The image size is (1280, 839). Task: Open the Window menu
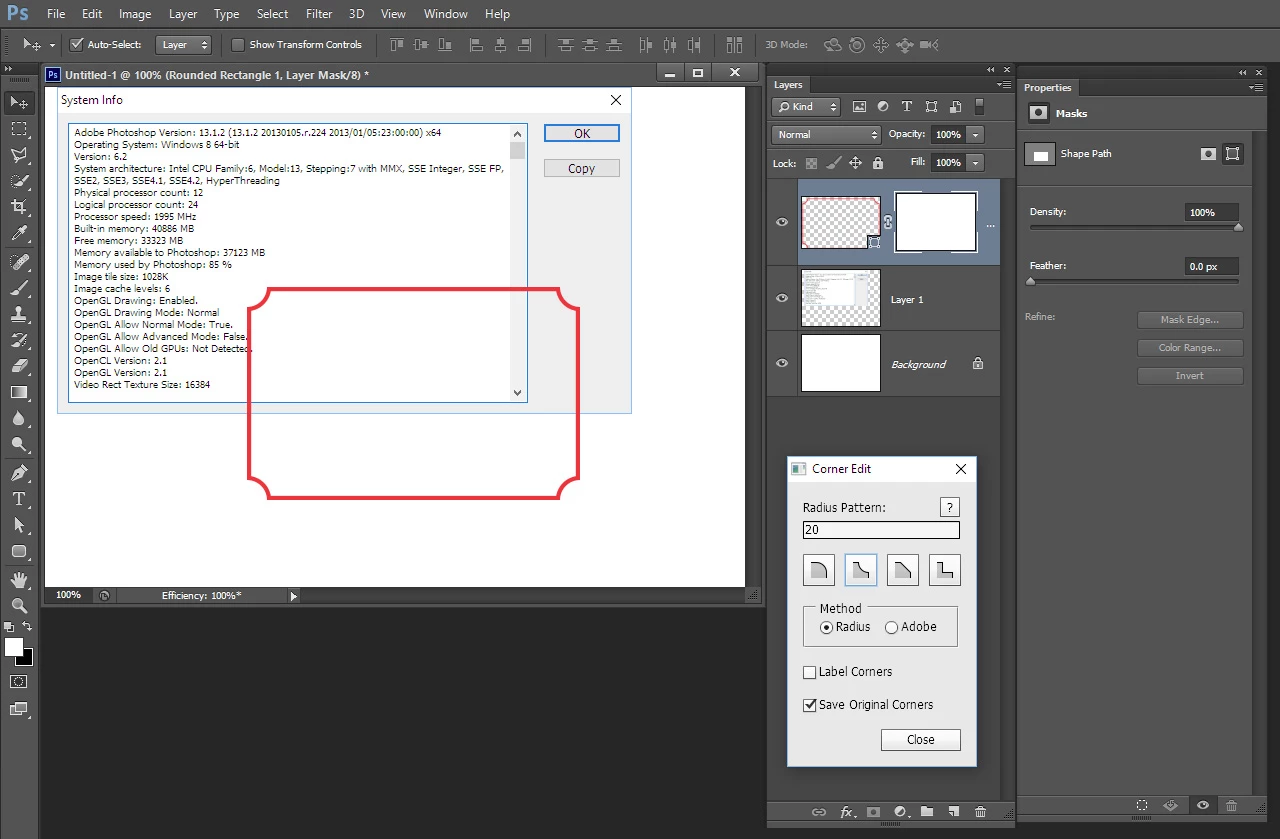pos(445,14)
